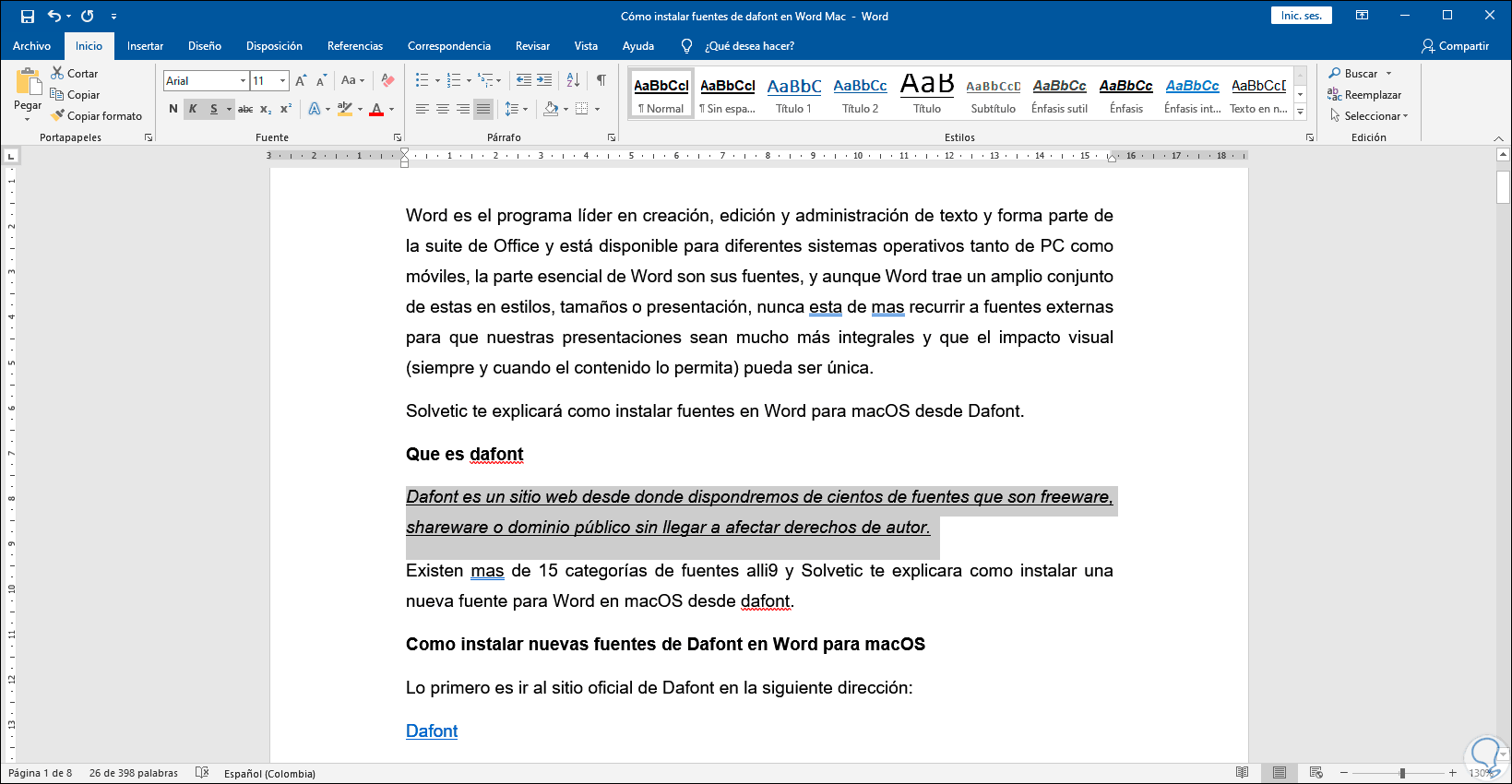Clear all formatting with the eraser icon

pyautogui.click(x=388, y=81)
